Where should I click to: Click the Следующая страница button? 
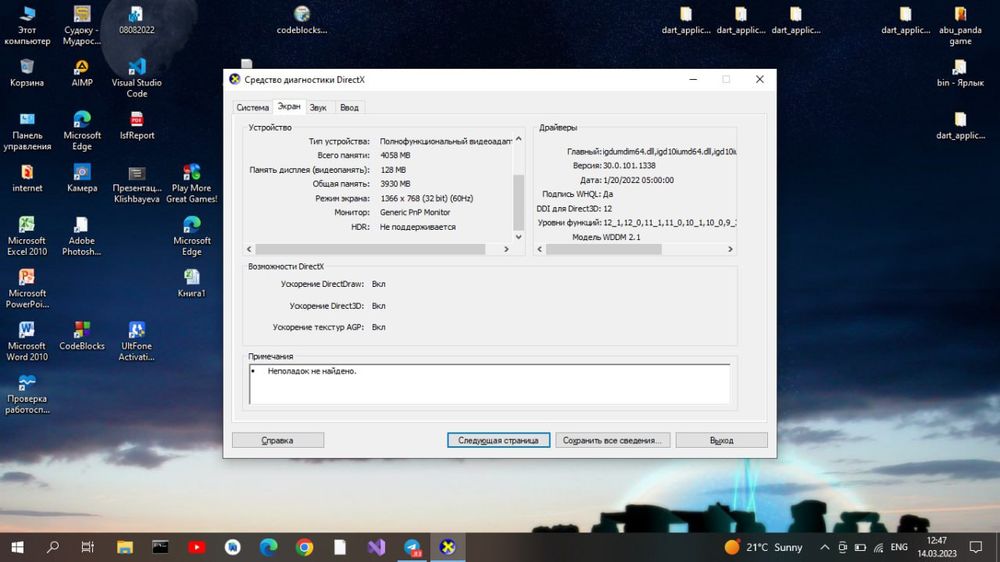click(x=498, y=440)
